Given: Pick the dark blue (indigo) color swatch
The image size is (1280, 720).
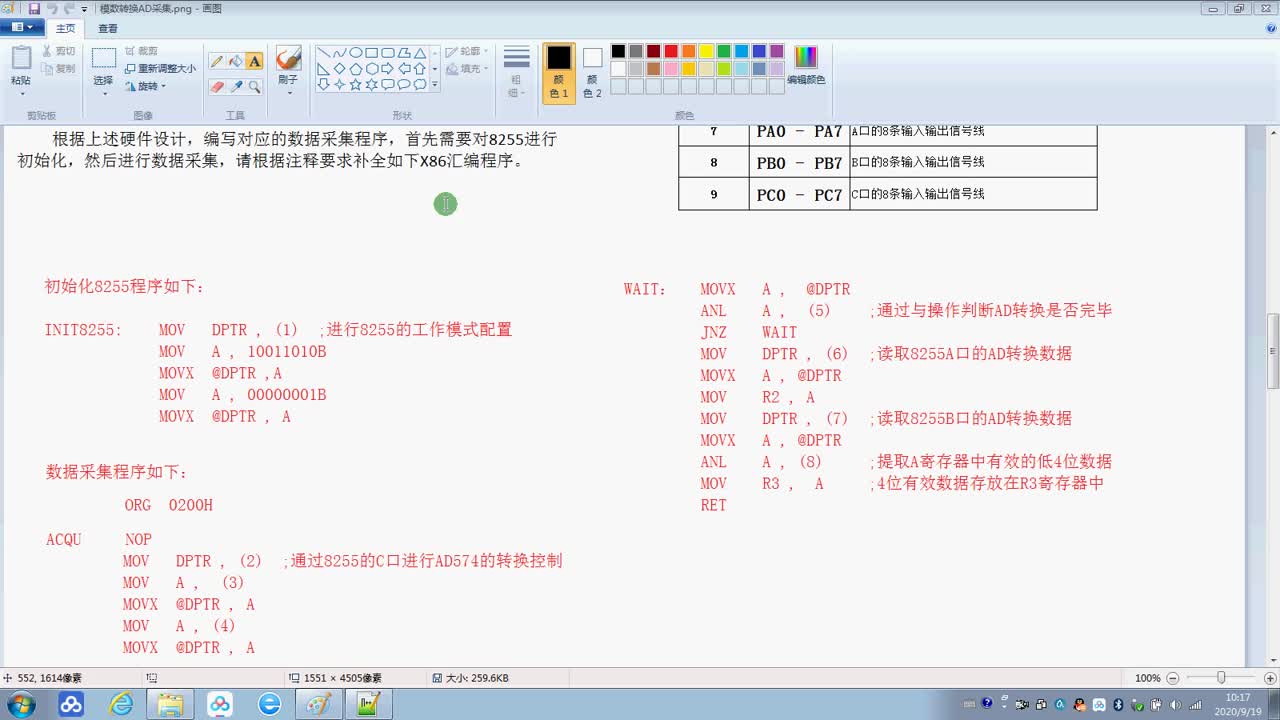Looking at the screenshot, I should (759, 51).
